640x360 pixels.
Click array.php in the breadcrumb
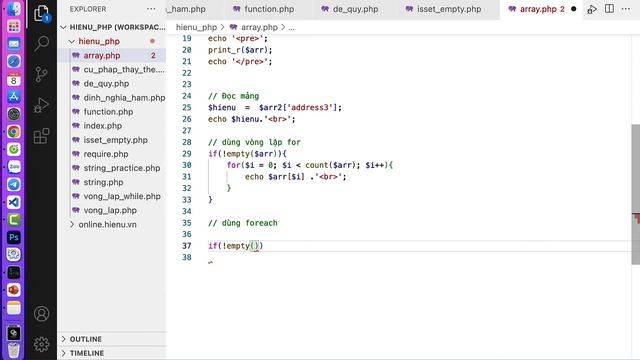click(259, 27)
